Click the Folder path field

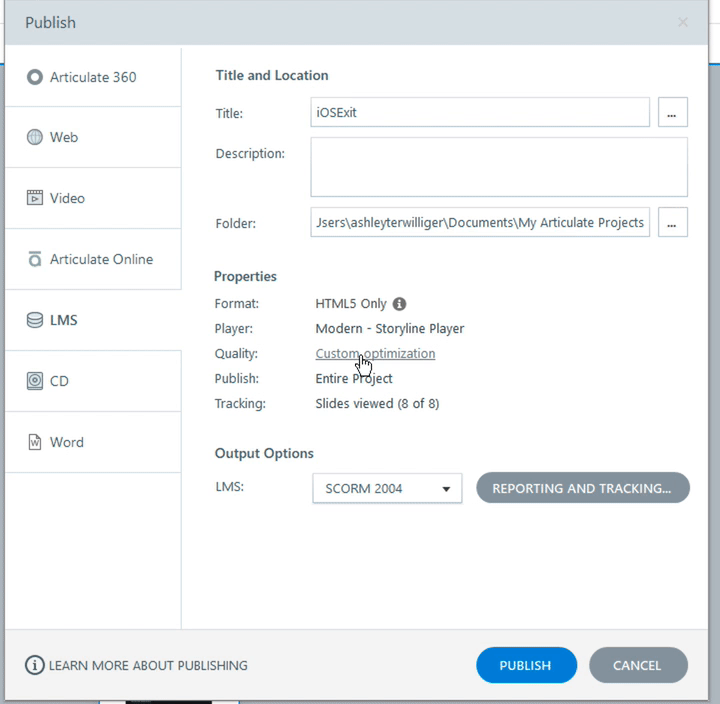(x=480, y=223)
